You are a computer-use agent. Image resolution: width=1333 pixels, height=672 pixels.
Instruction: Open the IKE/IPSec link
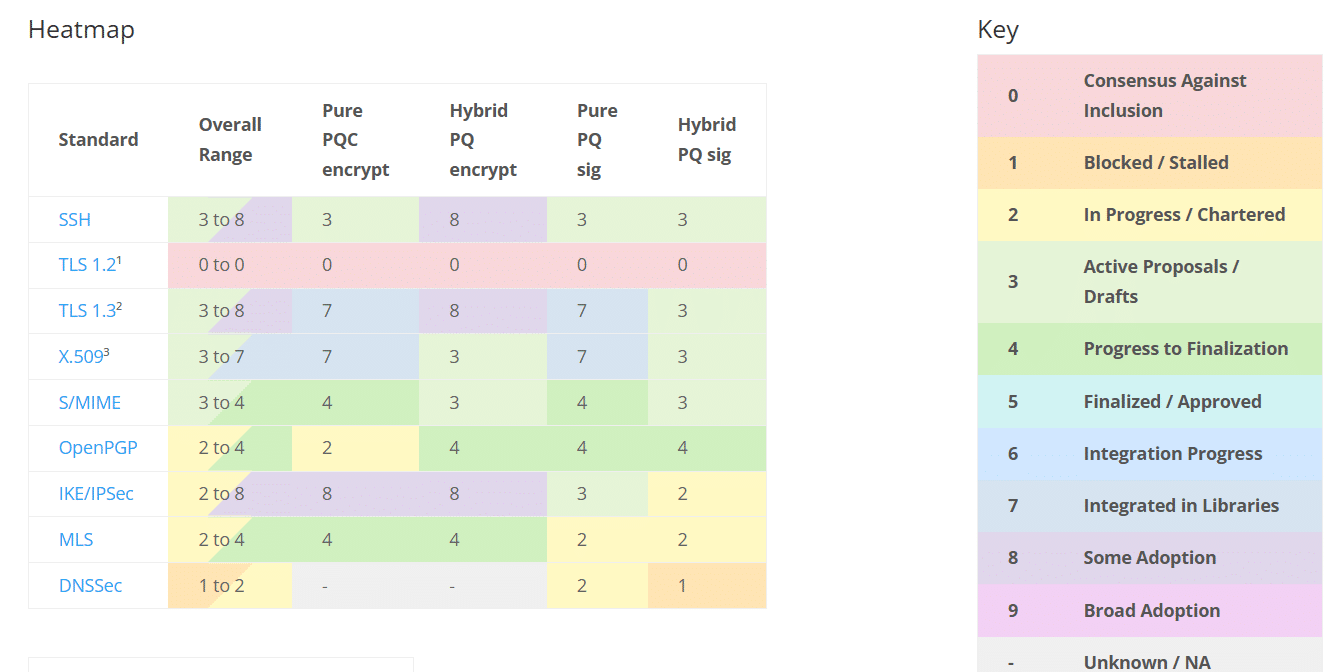point(96,494)
